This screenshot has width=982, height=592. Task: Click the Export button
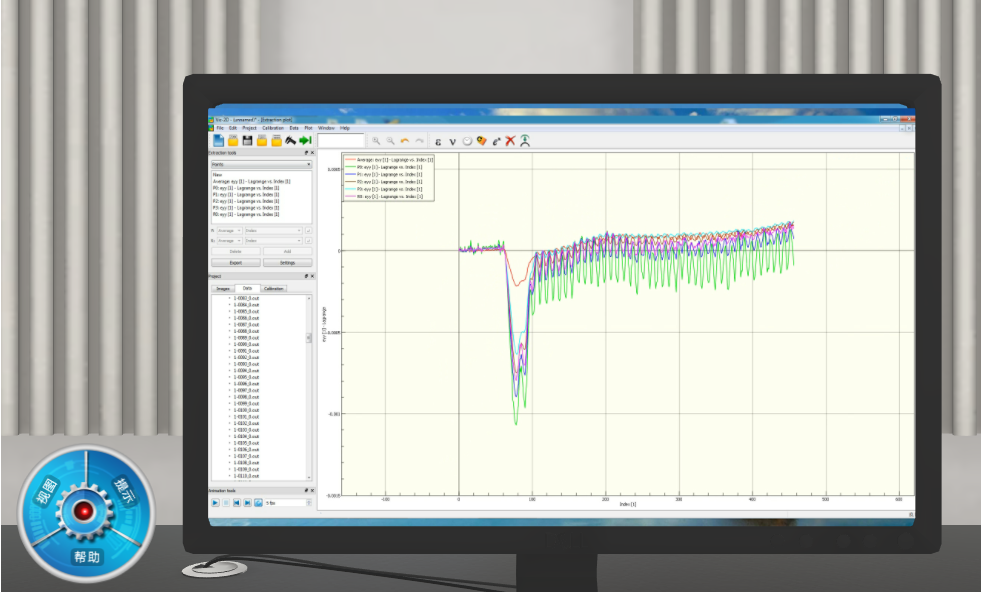coord(236,262)
